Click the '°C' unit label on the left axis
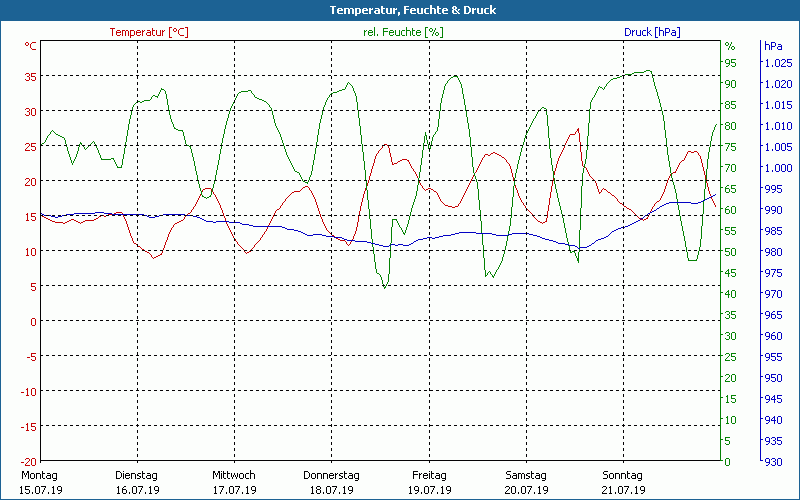 tap(31, 46)
